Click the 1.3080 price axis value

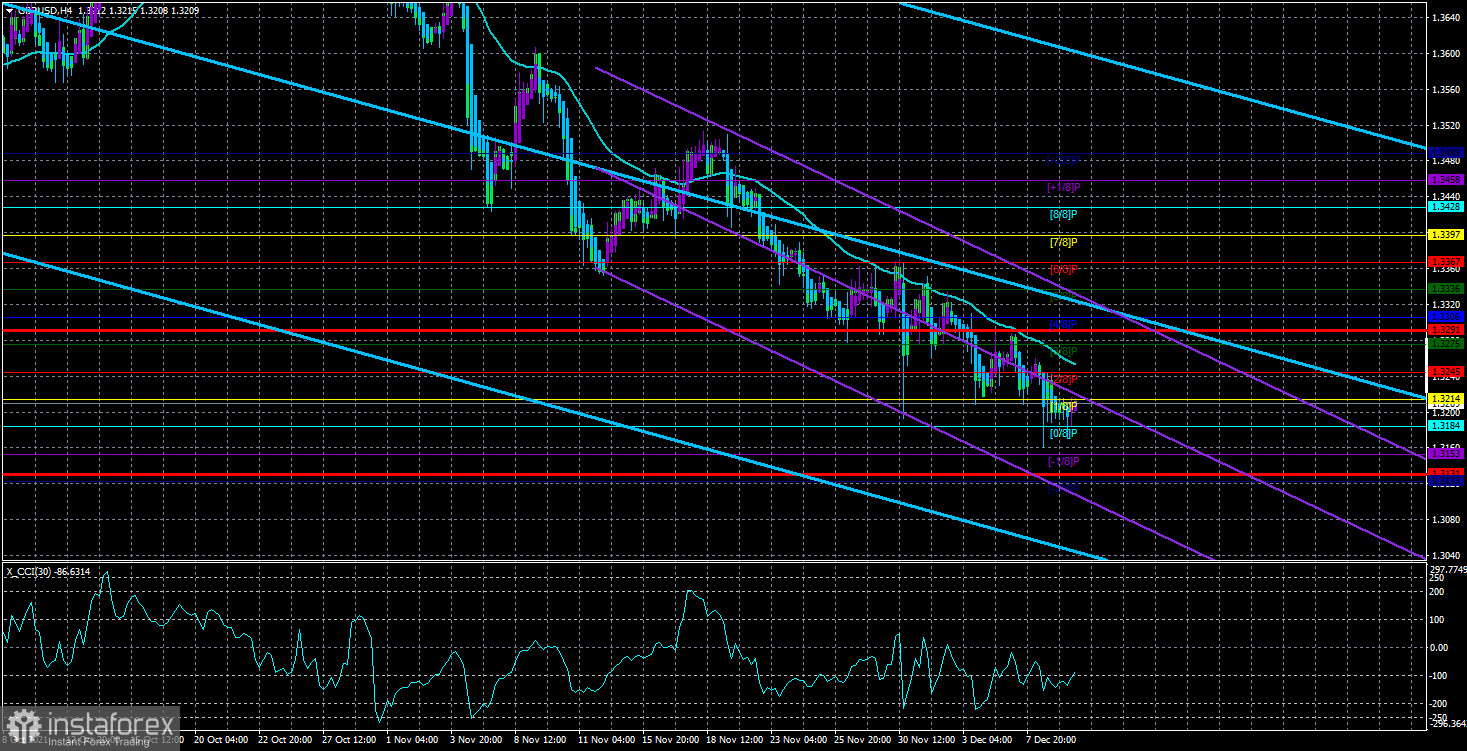click(x=1444, y=520)
